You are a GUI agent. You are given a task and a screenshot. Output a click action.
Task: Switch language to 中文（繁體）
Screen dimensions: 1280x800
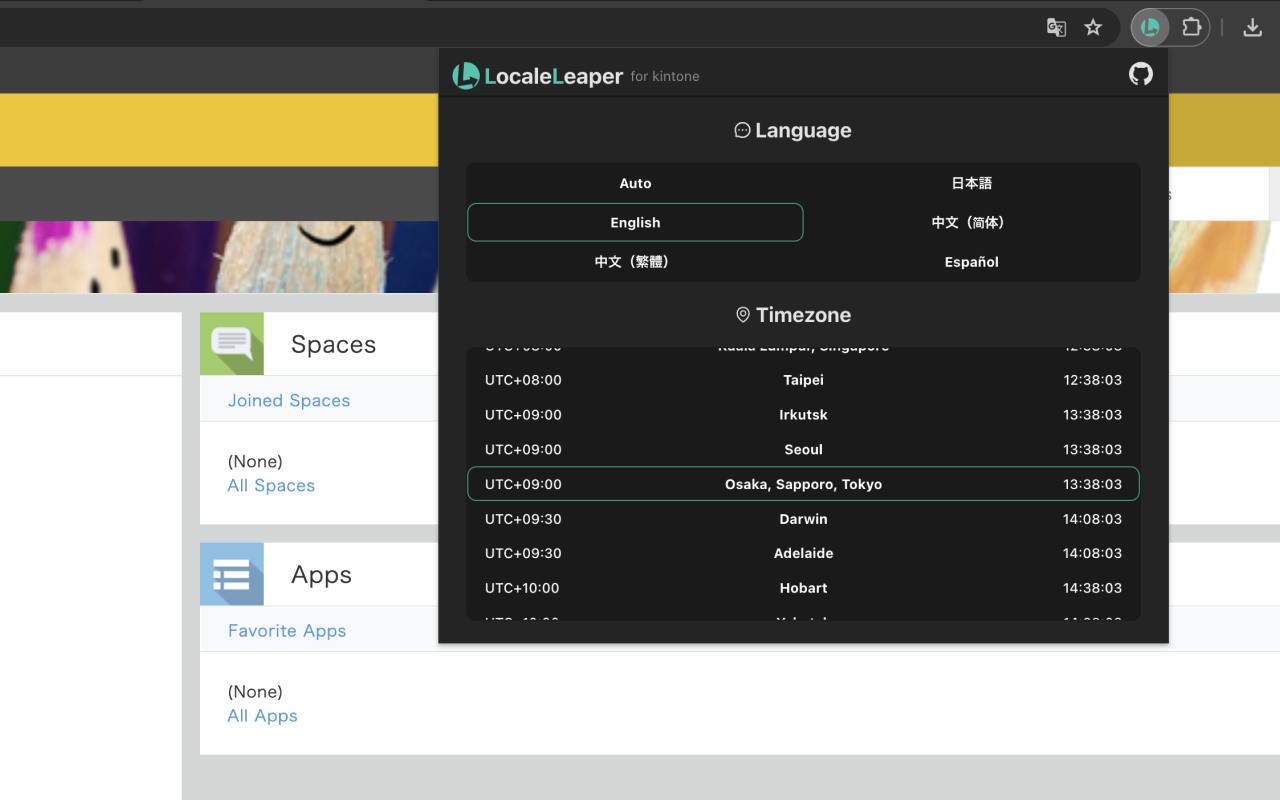(x=635, y=262)
